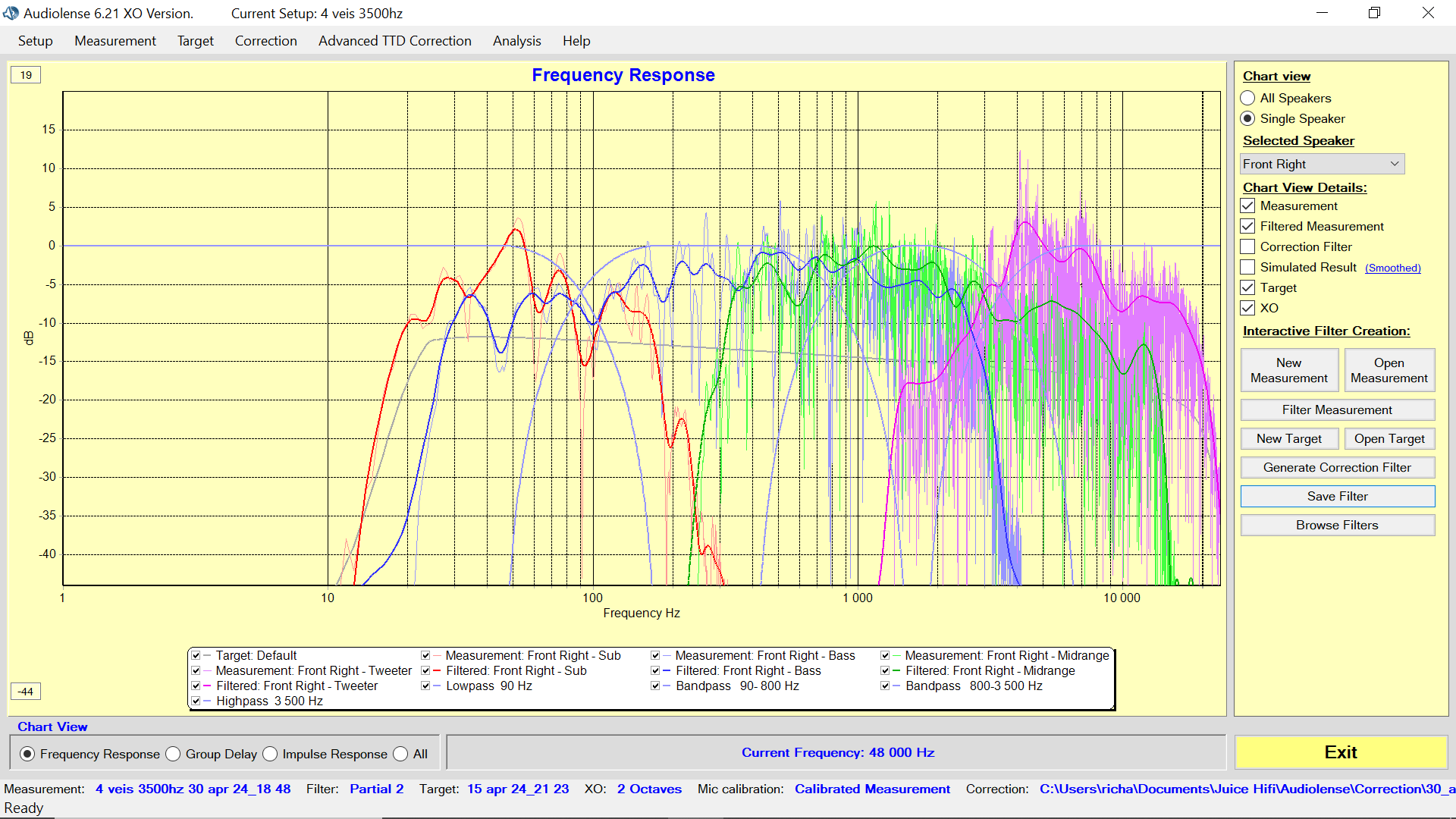Click the lower dB limit field showing -44
The width and height of the screenshot is (1456, 819).
coord(26,692)
